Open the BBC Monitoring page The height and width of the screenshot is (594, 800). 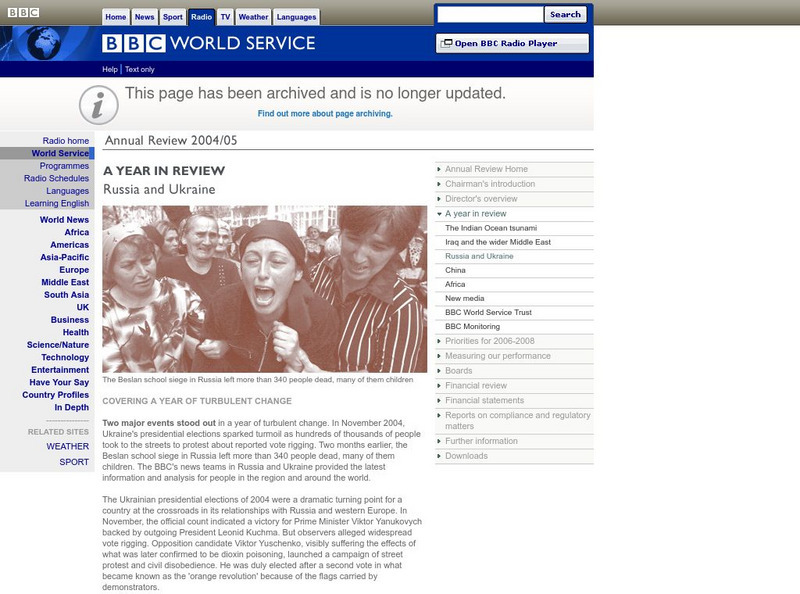(x=472, y=326)
